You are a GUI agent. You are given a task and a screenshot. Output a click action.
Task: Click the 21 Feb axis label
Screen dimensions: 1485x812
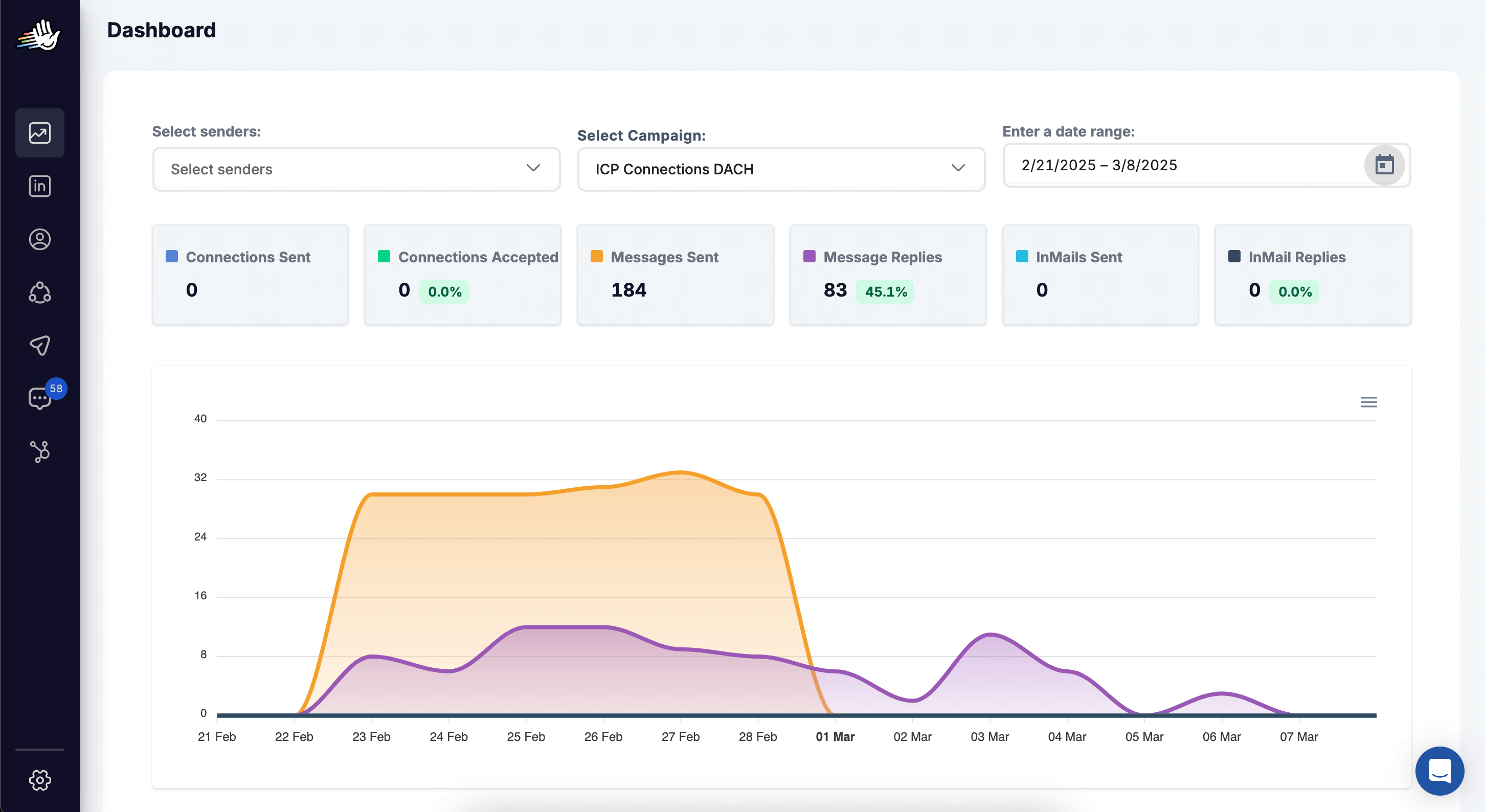(217, 736)
